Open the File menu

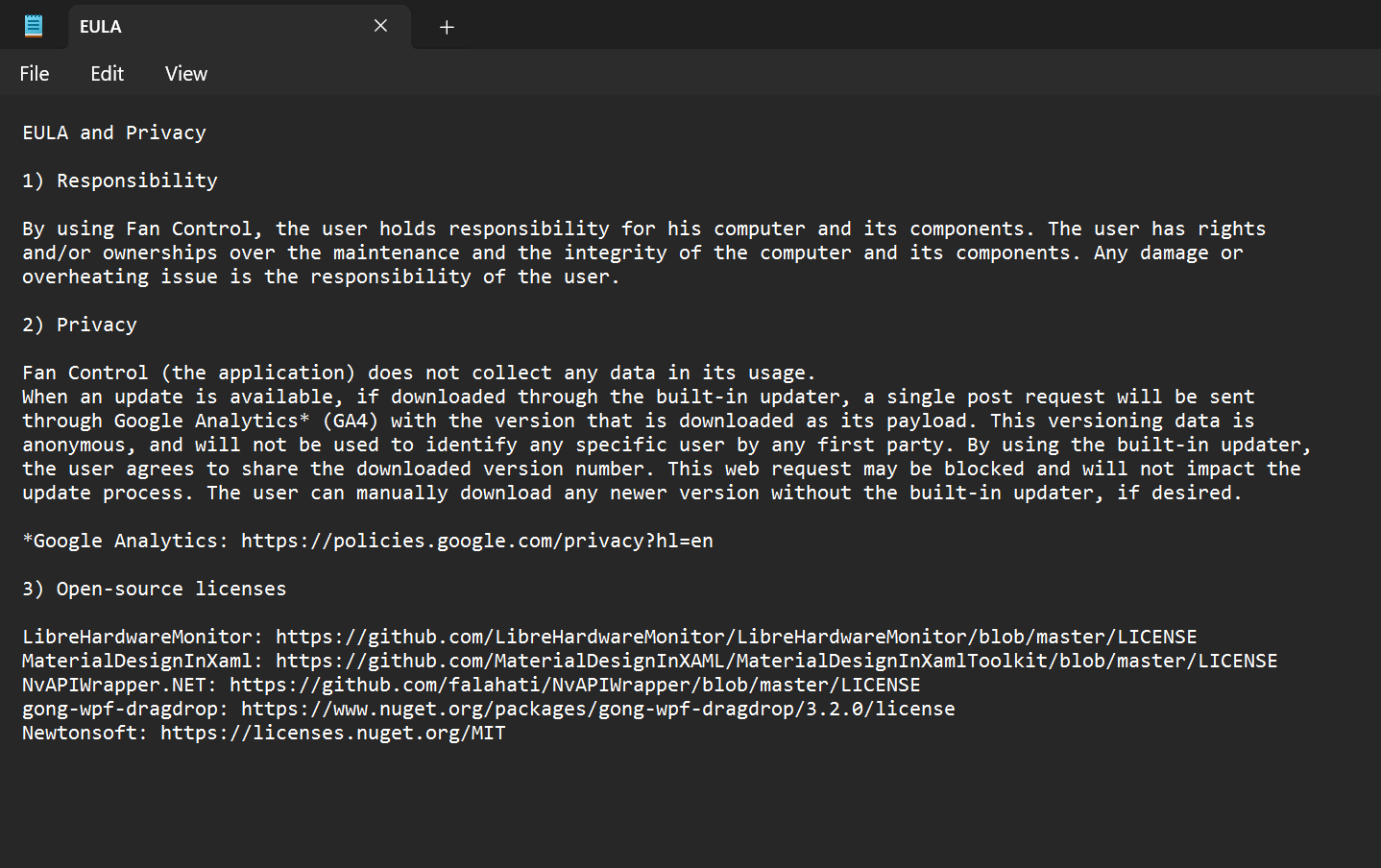click(35, 74)
